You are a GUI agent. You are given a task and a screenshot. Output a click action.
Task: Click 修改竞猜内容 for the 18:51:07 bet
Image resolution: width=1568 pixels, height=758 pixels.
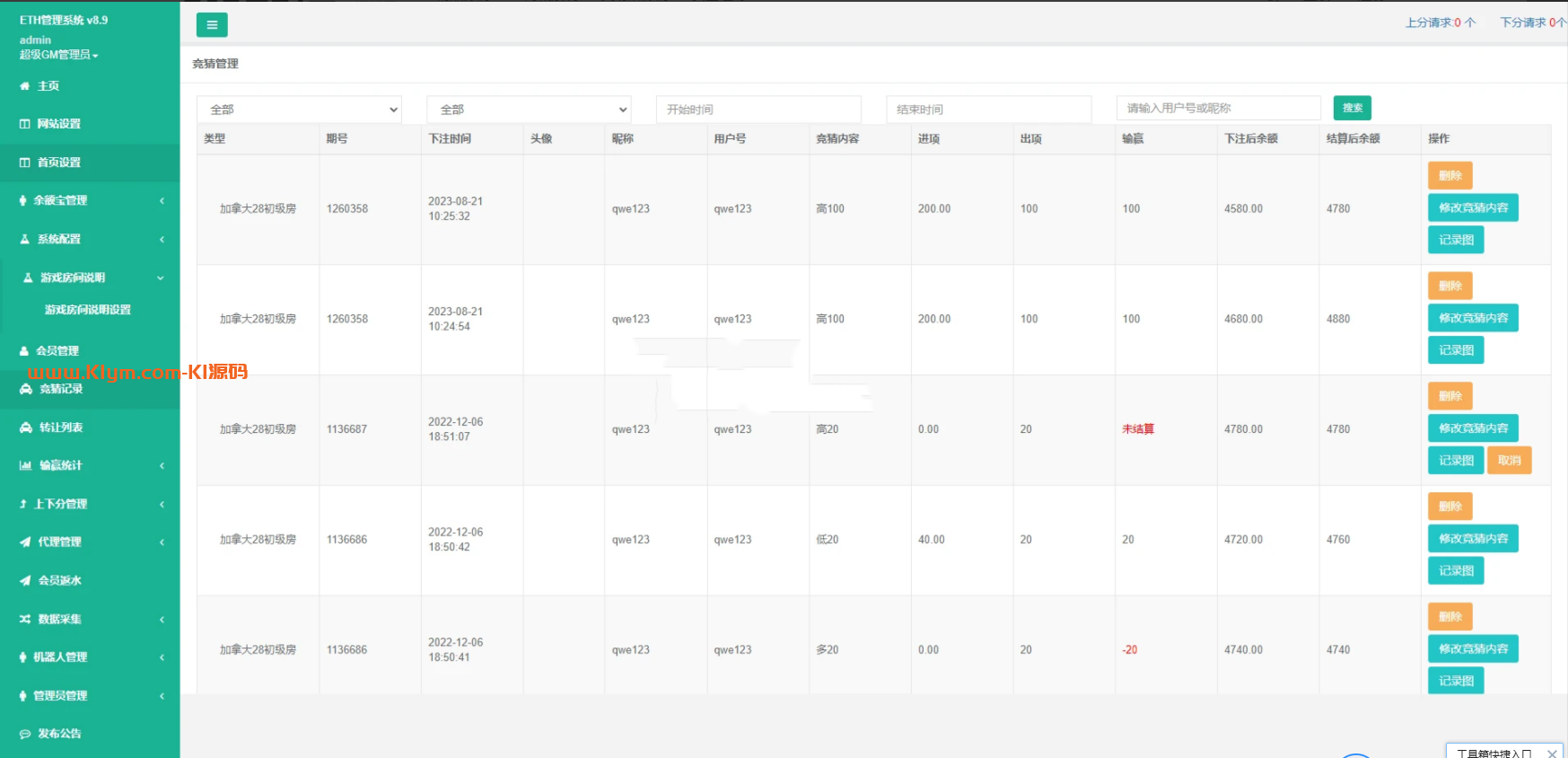1473,428
